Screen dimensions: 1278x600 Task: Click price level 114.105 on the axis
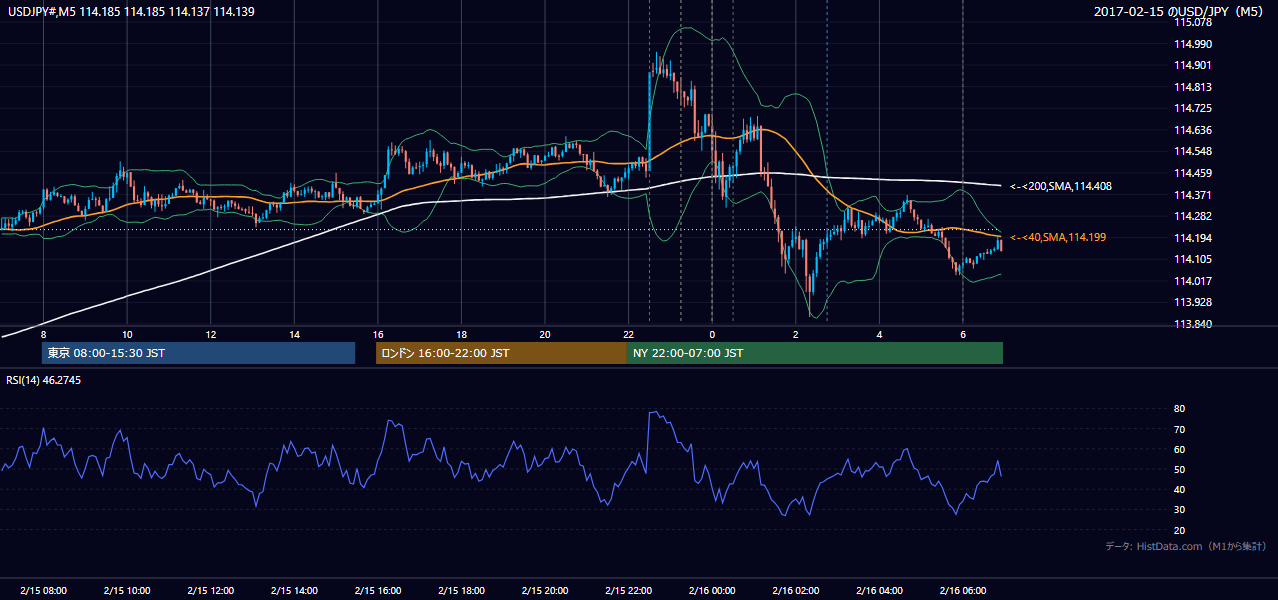1193,259
